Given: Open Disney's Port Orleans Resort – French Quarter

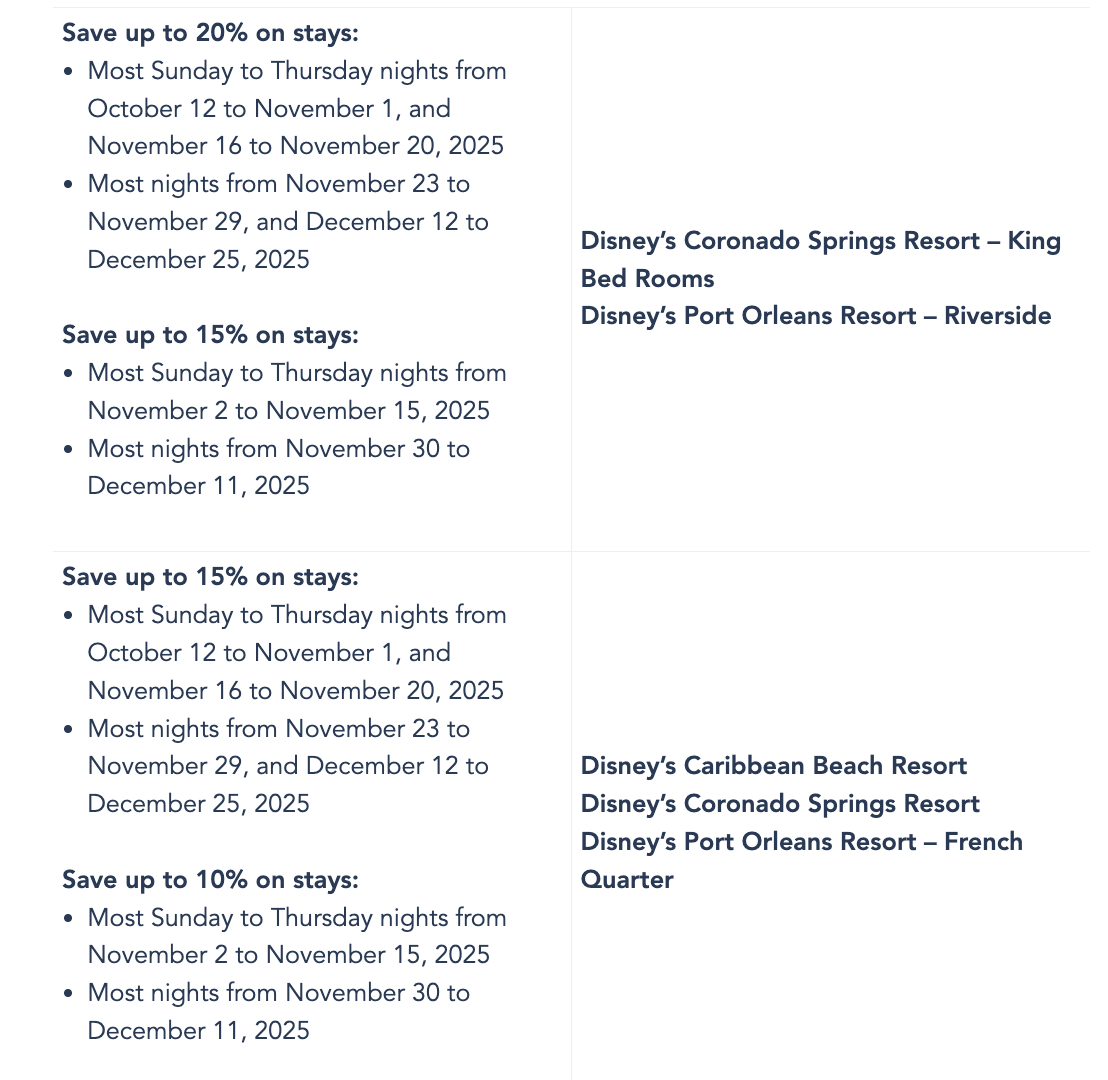Looking at the screenshot, I should 801,842.
